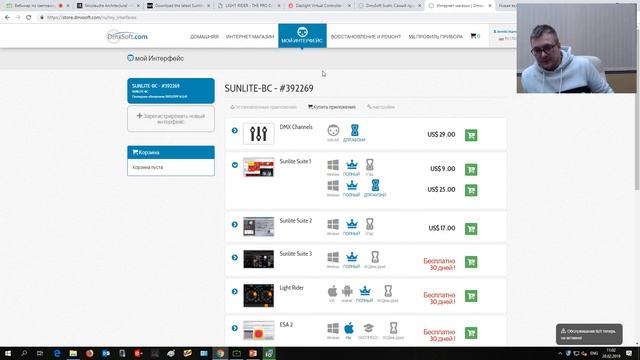Screen dimensions: 640x360
Task: Click the DmxSoft.com logo
Action: [127, 36]
